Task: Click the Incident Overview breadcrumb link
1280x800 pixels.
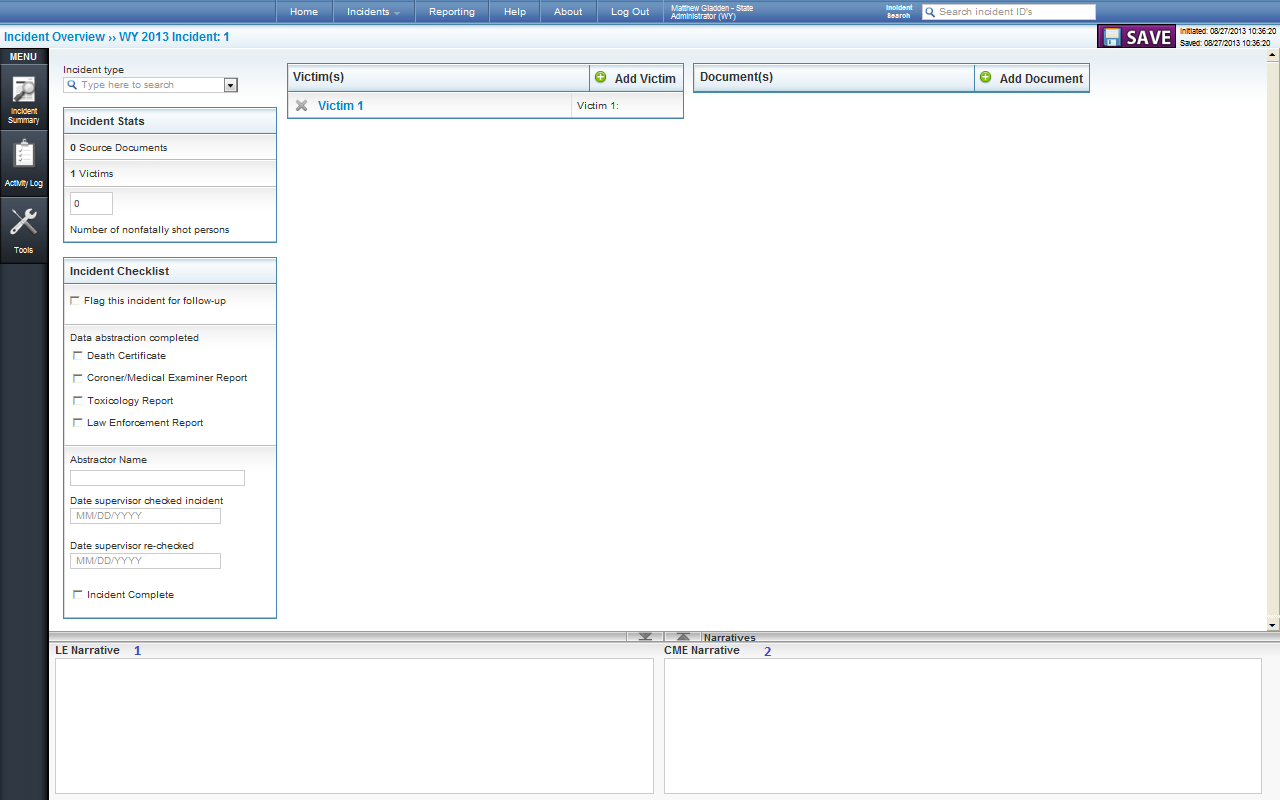Action: (54, 37)
